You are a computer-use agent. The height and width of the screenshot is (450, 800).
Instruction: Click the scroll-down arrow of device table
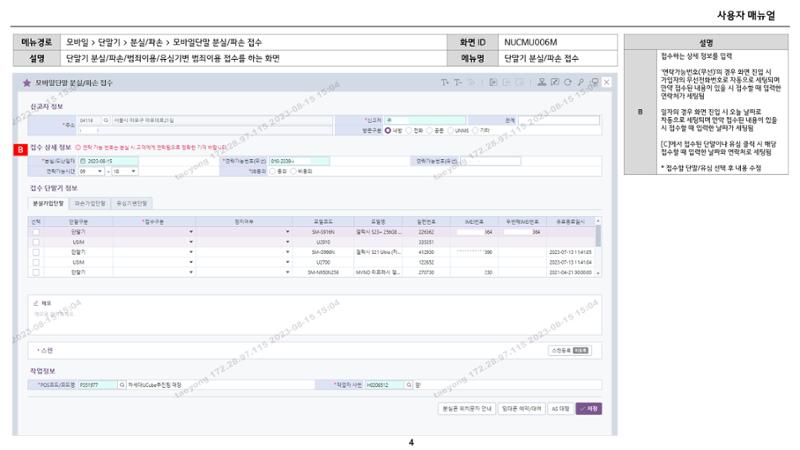click(x=598, y=274)
